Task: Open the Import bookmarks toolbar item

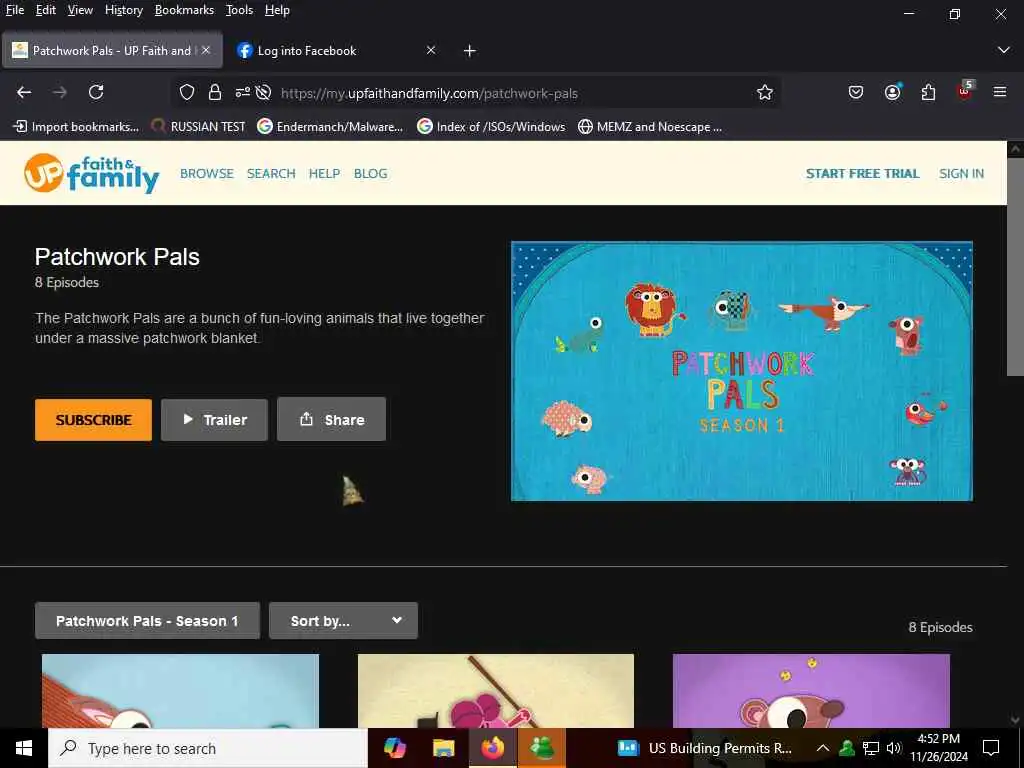Action: 76,127
